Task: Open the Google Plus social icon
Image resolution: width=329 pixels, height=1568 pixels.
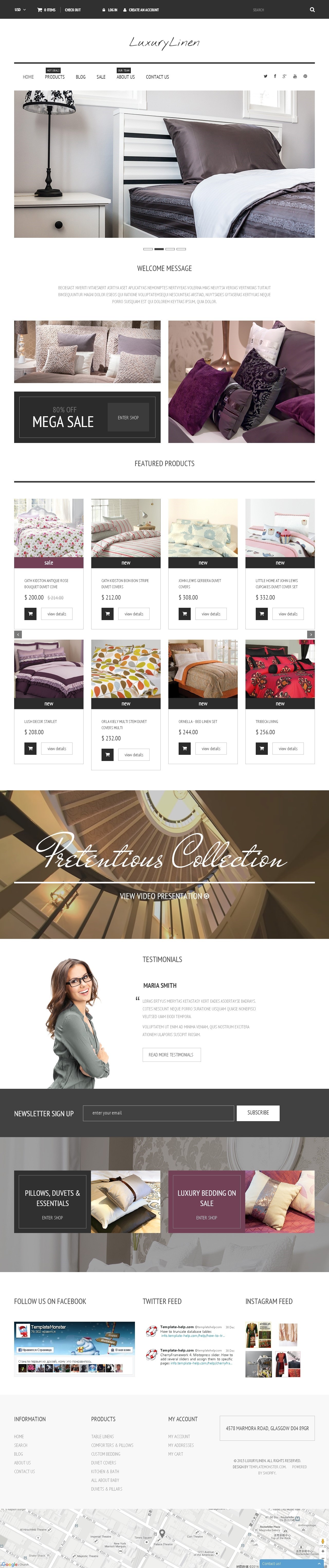Action: [x=285, y=76]
